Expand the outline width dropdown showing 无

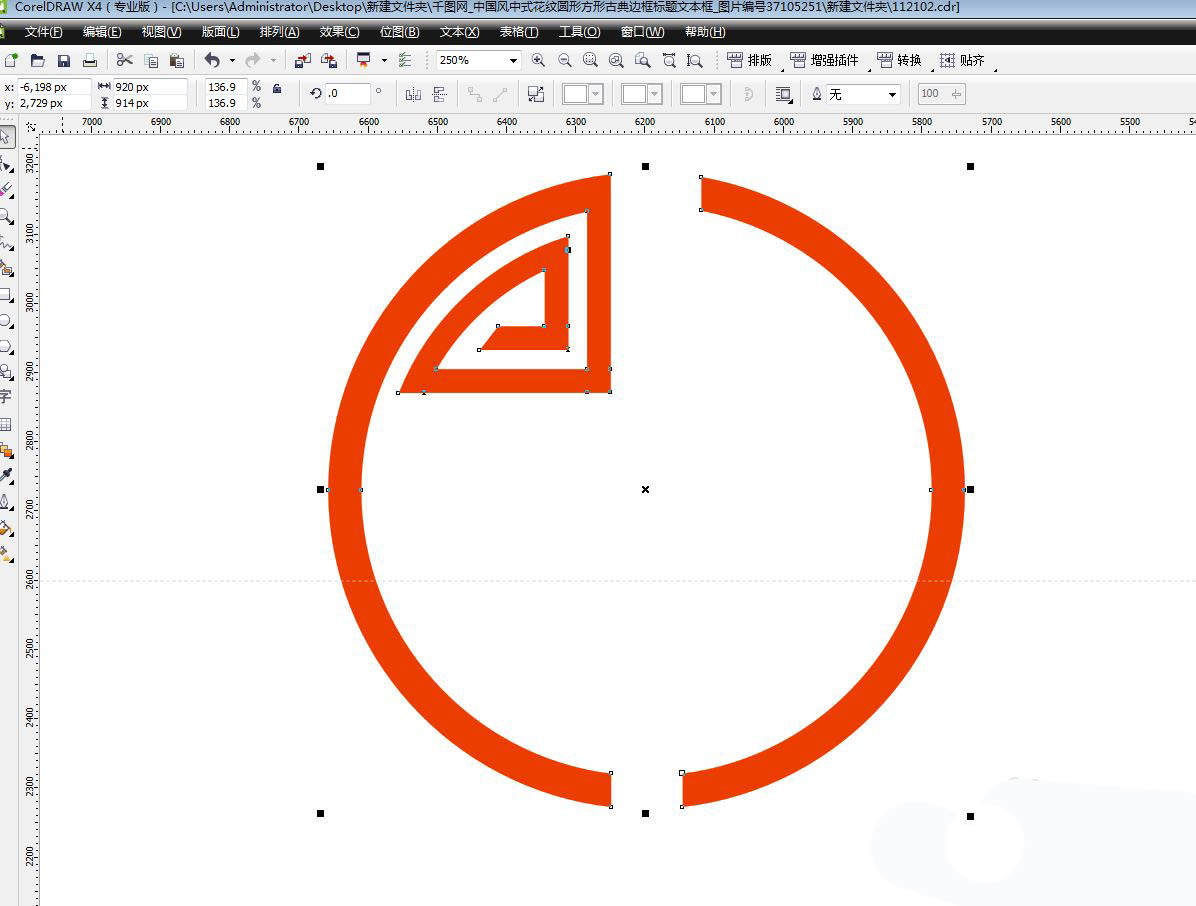tap(892, 94)
